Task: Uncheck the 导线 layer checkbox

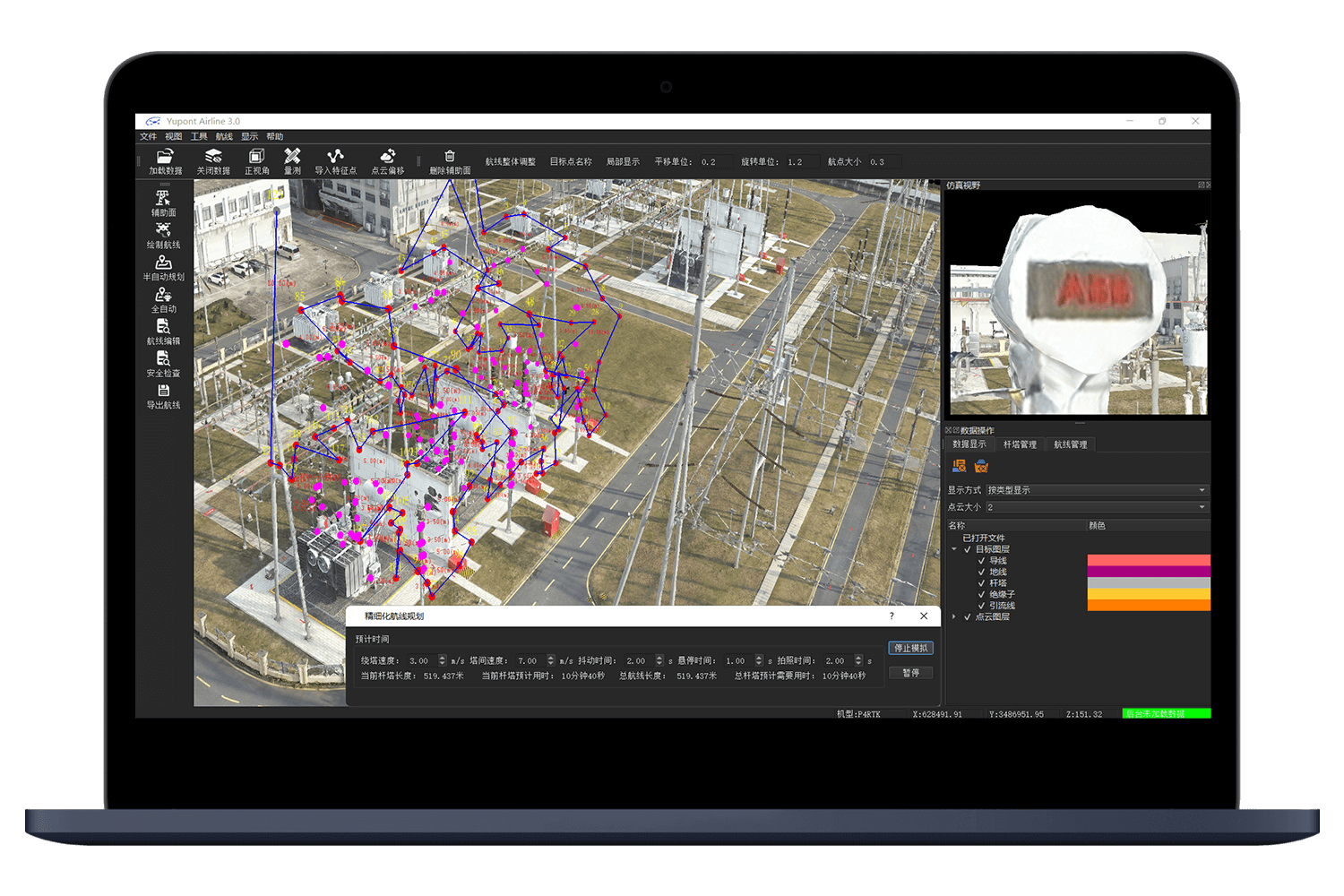Action: [981, 561]
